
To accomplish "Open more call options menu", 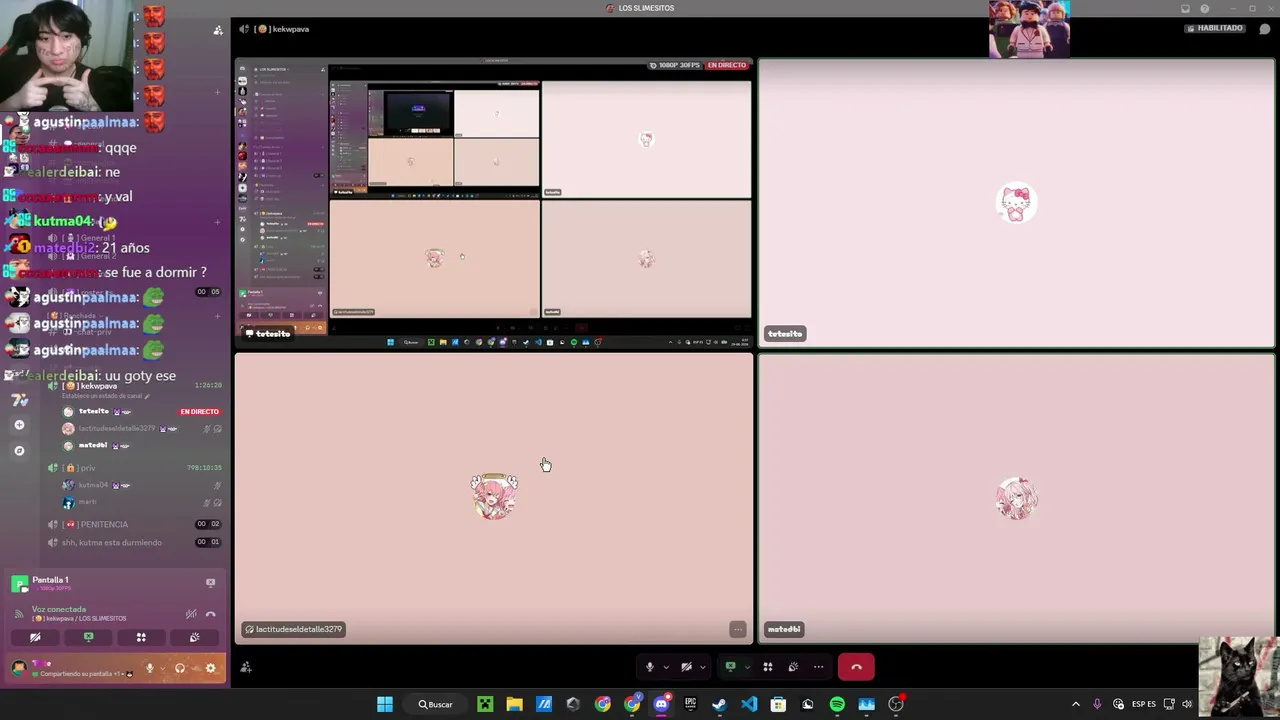I will tap(818, 667).
